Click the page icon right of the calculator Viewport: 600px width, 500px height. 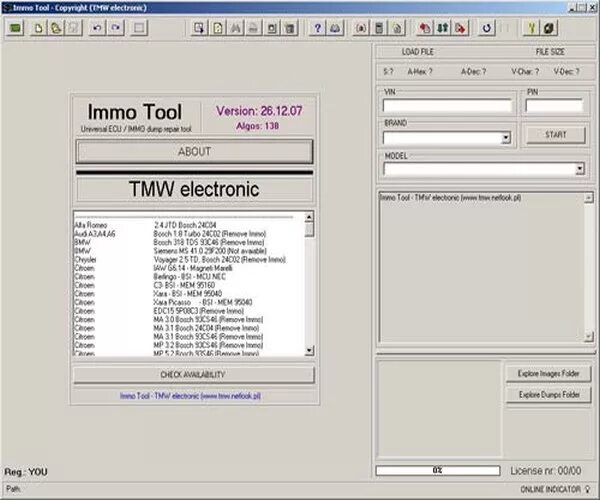[397, 28]
